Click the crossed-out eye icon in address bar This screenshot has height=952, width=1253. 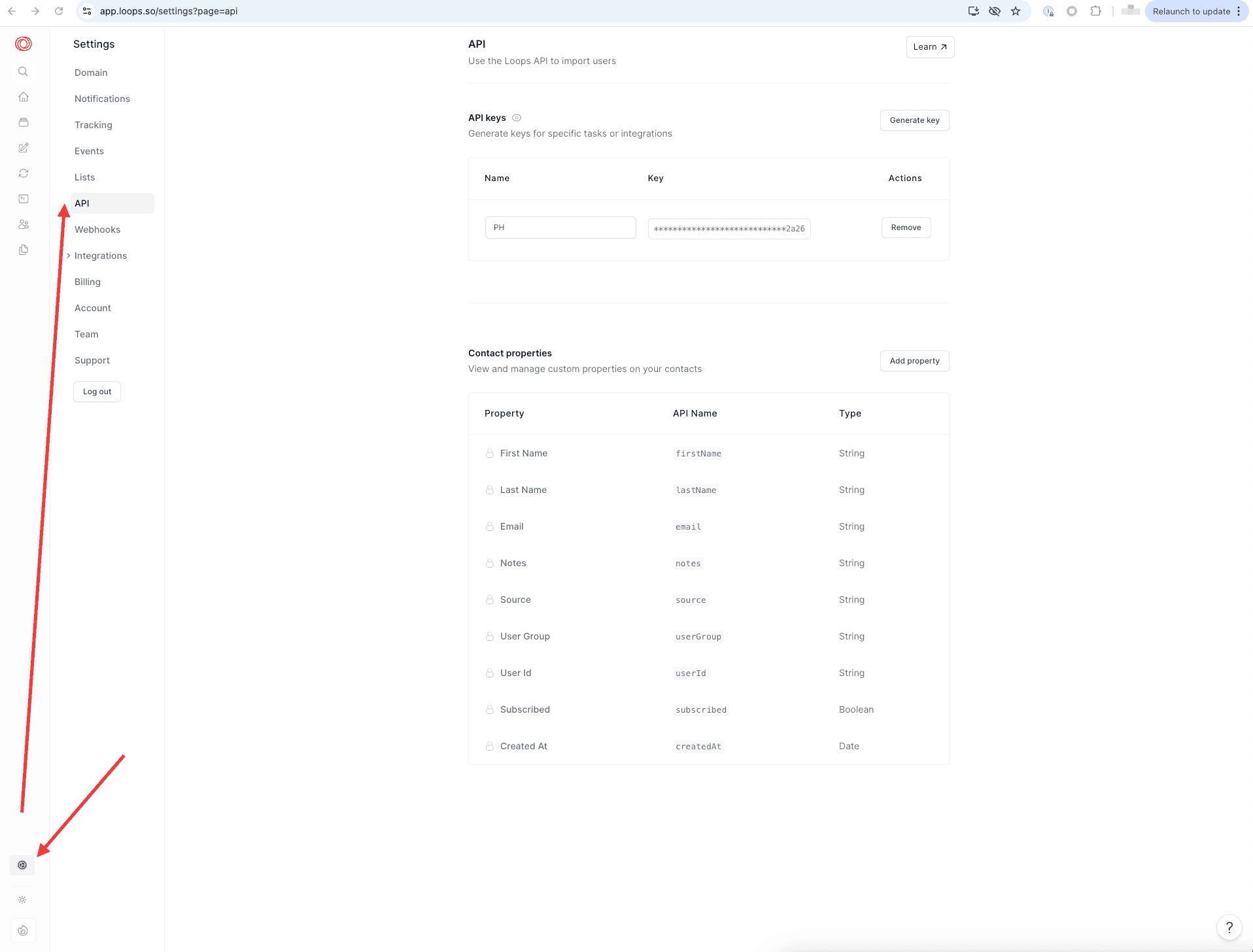tap(995, 11)
